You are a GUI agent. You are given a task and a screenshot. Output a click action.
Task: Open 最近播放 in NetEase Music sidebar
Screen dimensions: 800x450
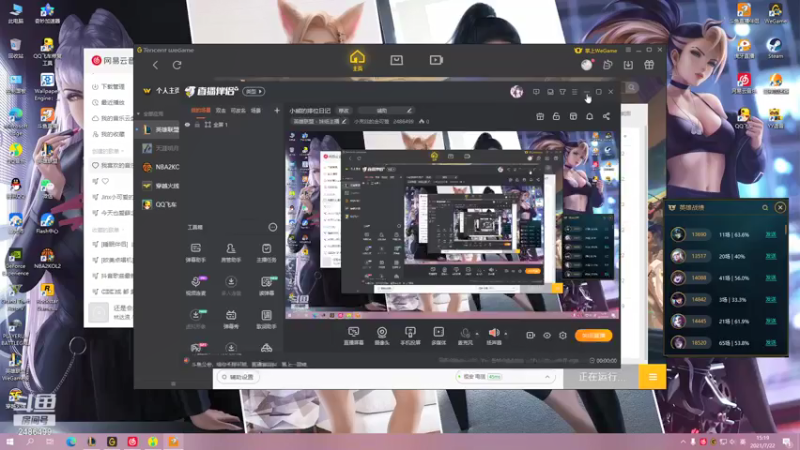[109, 103]
